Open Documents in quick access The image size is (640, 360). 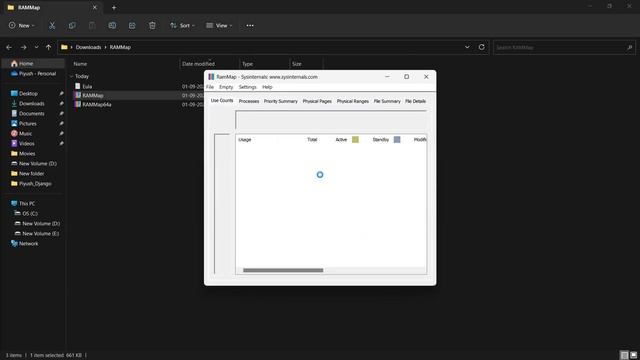coord(27,113)
